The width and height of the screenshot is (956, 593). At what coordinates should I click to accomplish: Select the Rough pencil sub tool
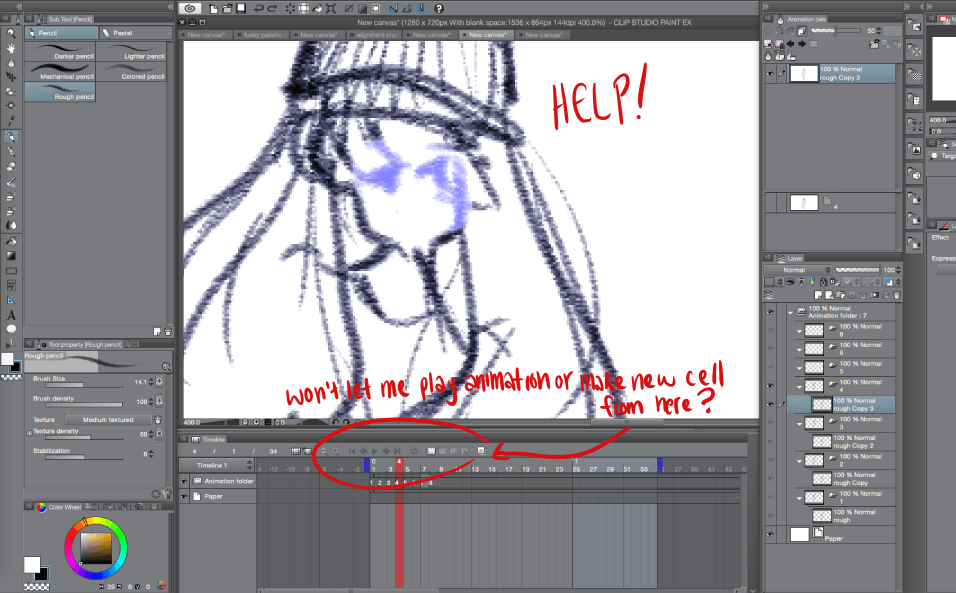(x=60, y=91)
